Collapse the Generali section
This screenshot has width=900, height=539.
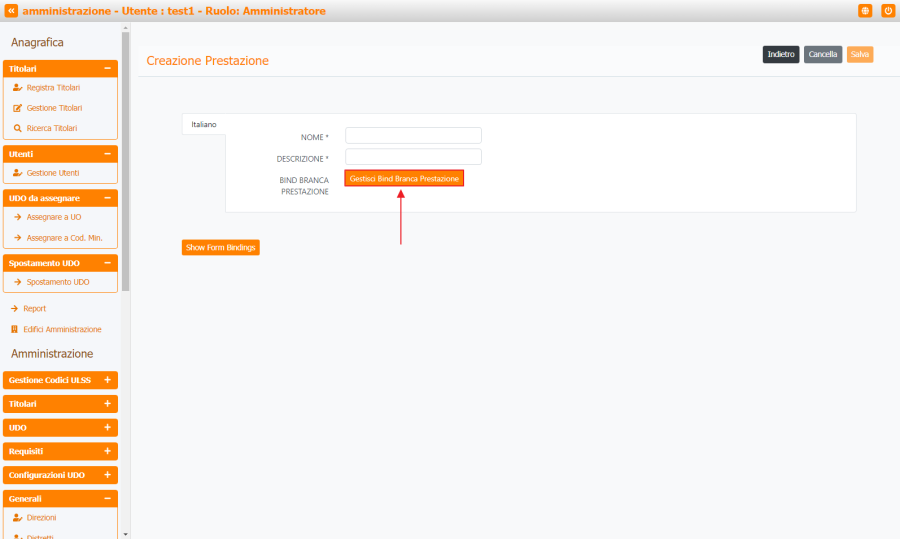tap(107, 498)
